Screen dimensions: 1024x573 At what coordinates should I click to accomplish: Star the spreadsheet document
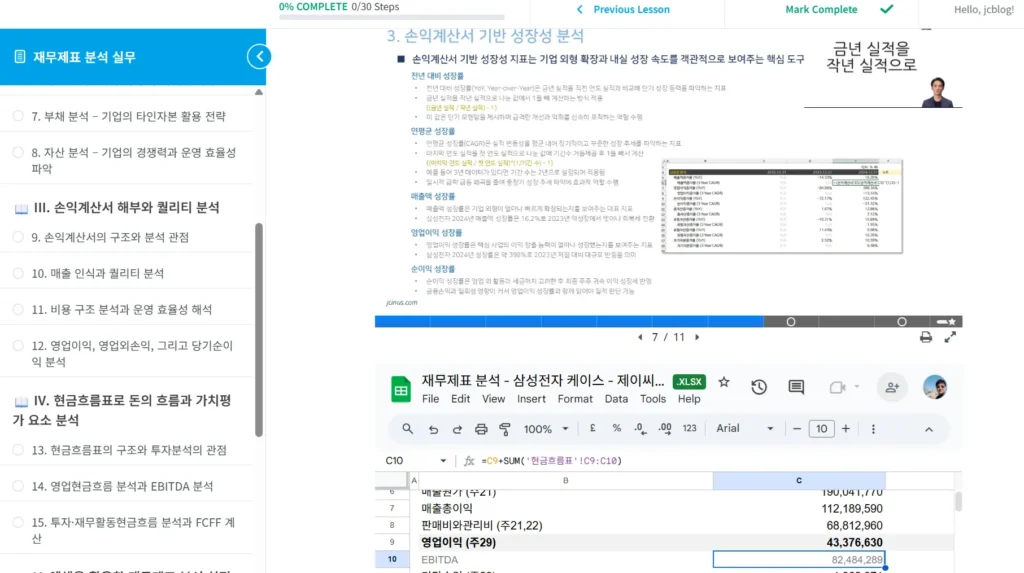[x=724, y=382]
